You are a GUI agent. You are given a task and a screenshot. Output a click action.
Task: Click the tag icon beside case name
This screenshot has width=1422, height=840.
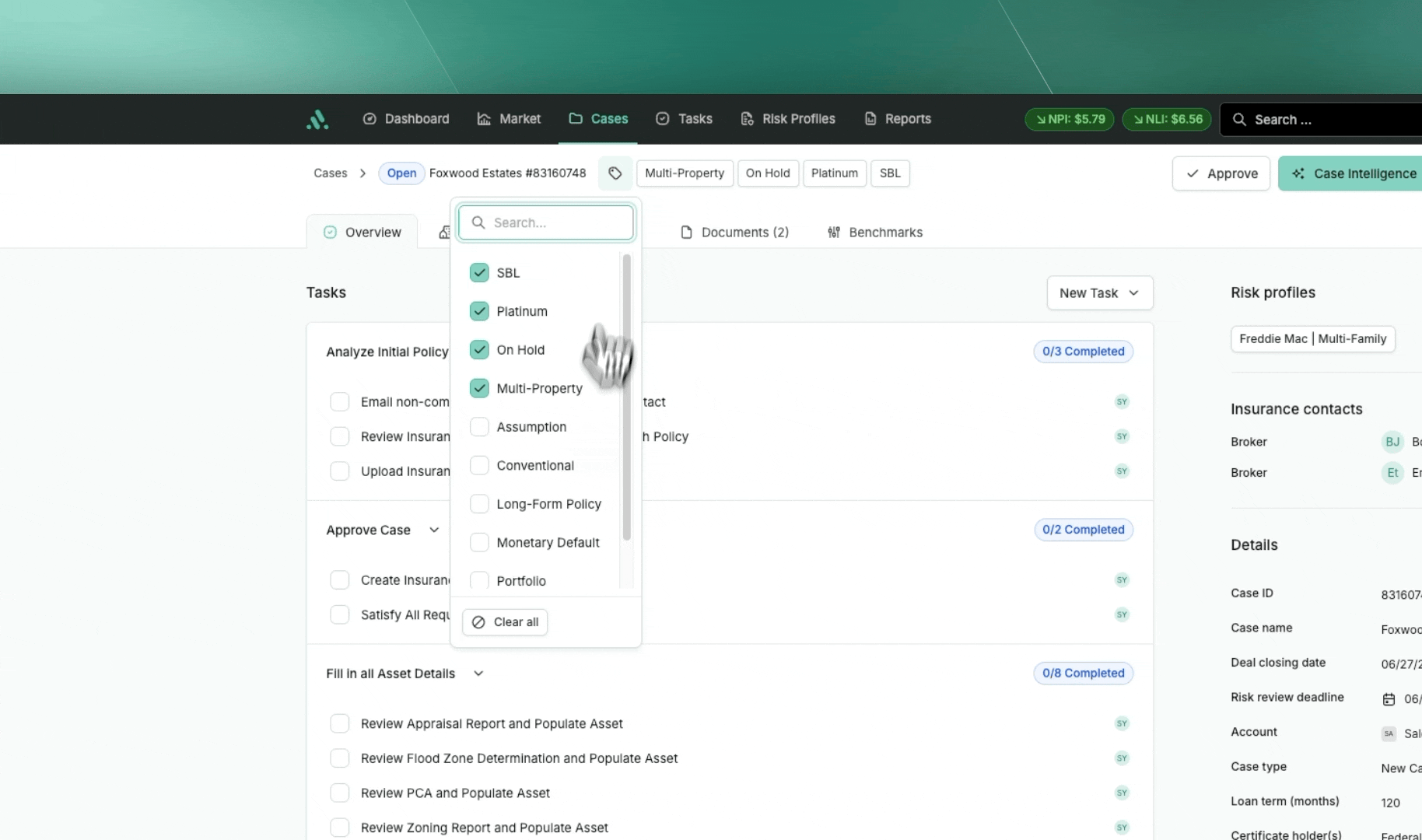click(615, 173)
